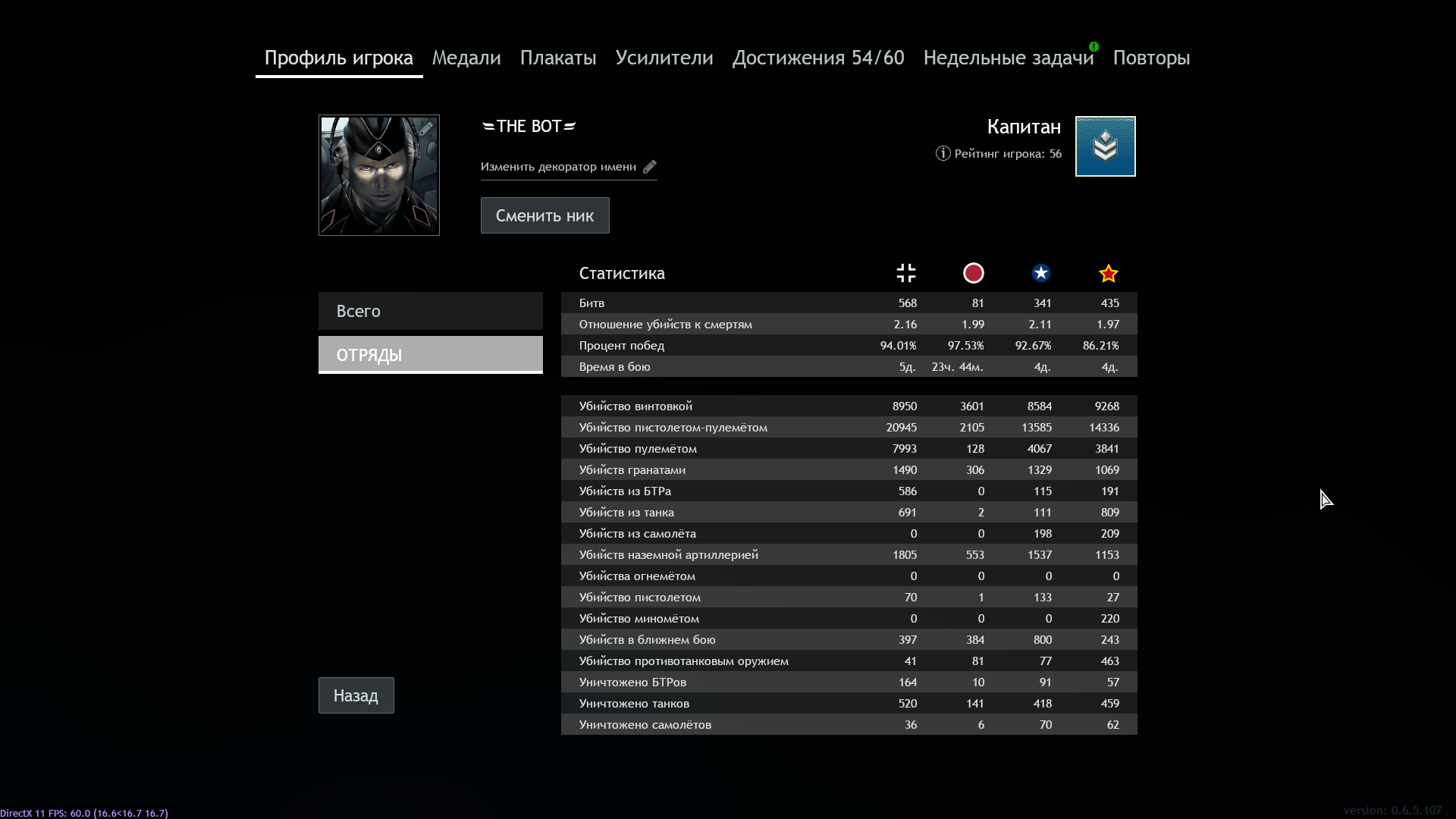Open the Недельные задачи tab
Image resolution: width=1456 pixels, height=819 pixels.
[x=1008, y=58]
